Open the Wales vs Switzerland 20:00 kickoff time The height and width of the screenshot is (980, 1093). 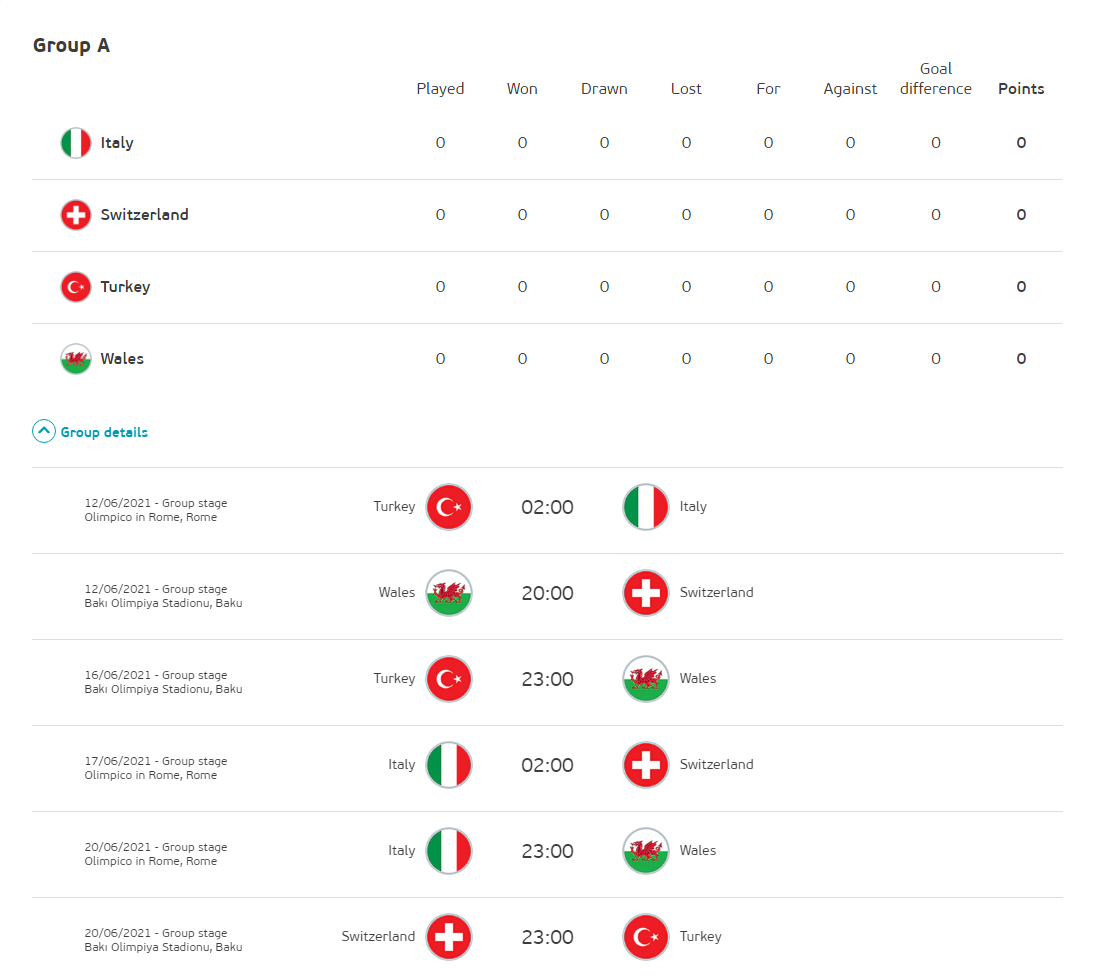click(x=547, y=593)
